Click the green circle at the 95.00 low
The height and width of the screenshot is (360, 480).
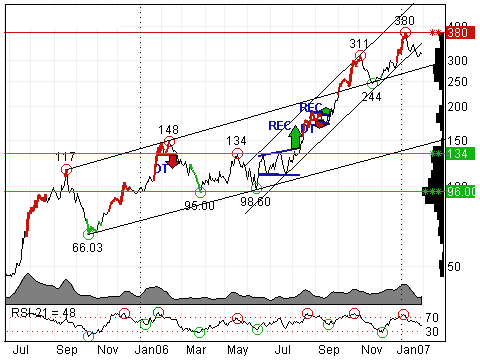(200, 192)
